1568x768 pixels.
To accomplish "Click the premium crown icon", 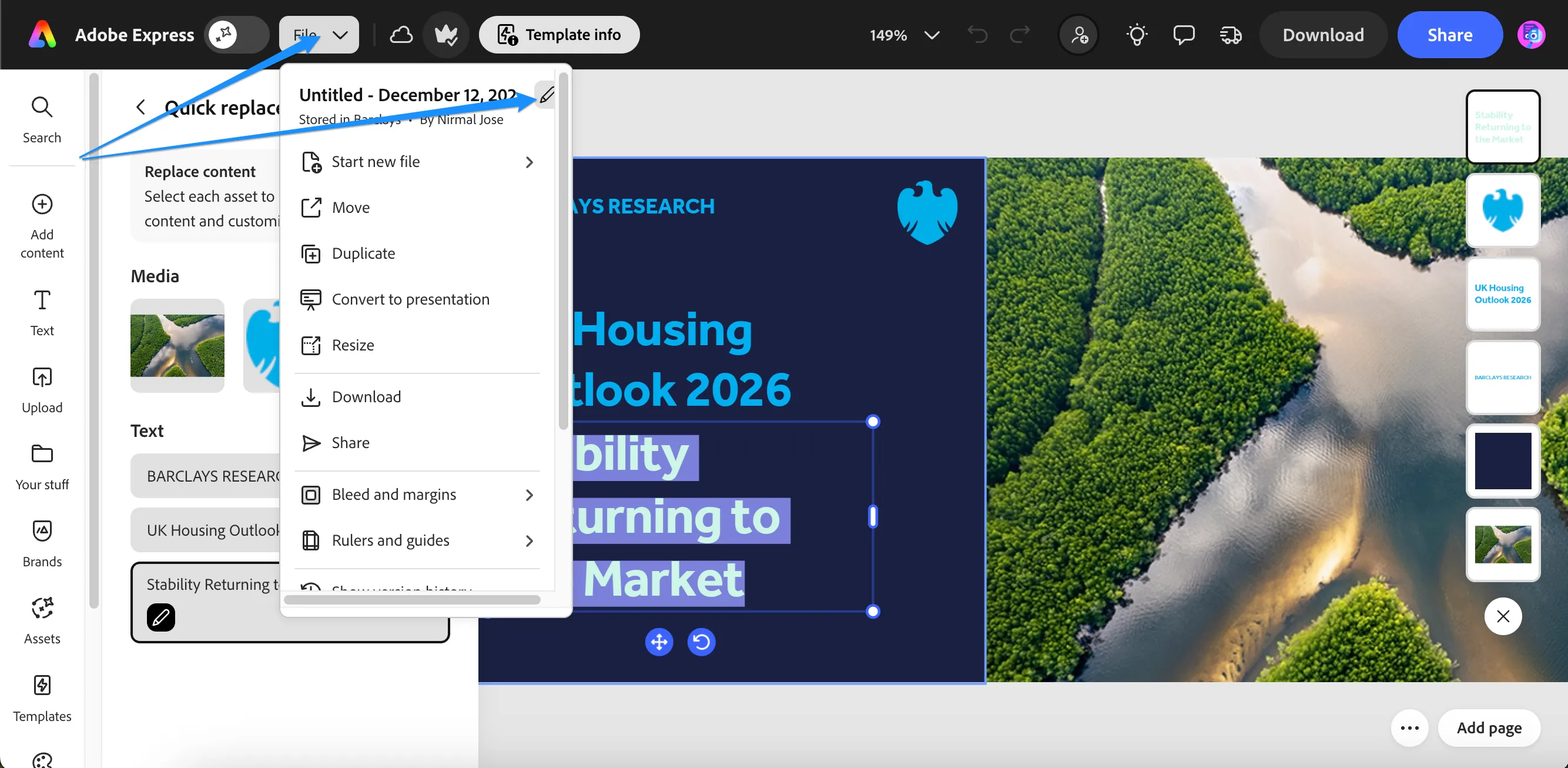I will (x=446, y=35).
